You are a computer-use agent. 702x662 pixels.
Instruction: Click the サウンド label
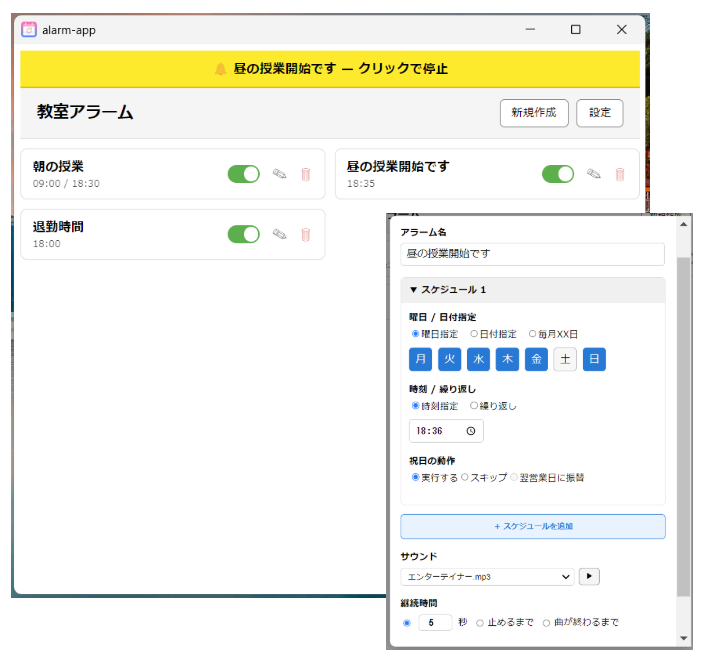pyautogui.click(x=419, y=556)
